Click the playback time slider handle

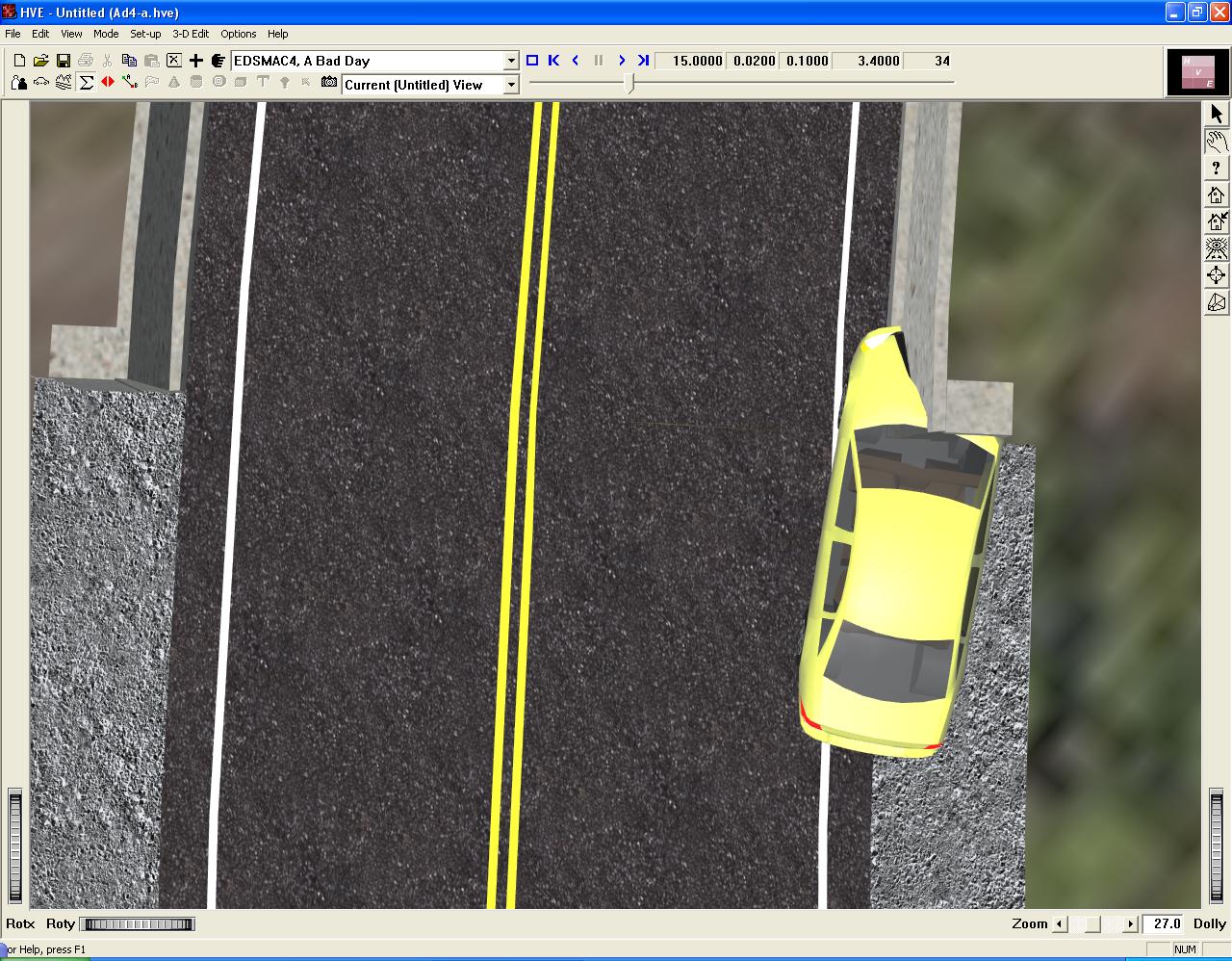(x=630, y=84)
